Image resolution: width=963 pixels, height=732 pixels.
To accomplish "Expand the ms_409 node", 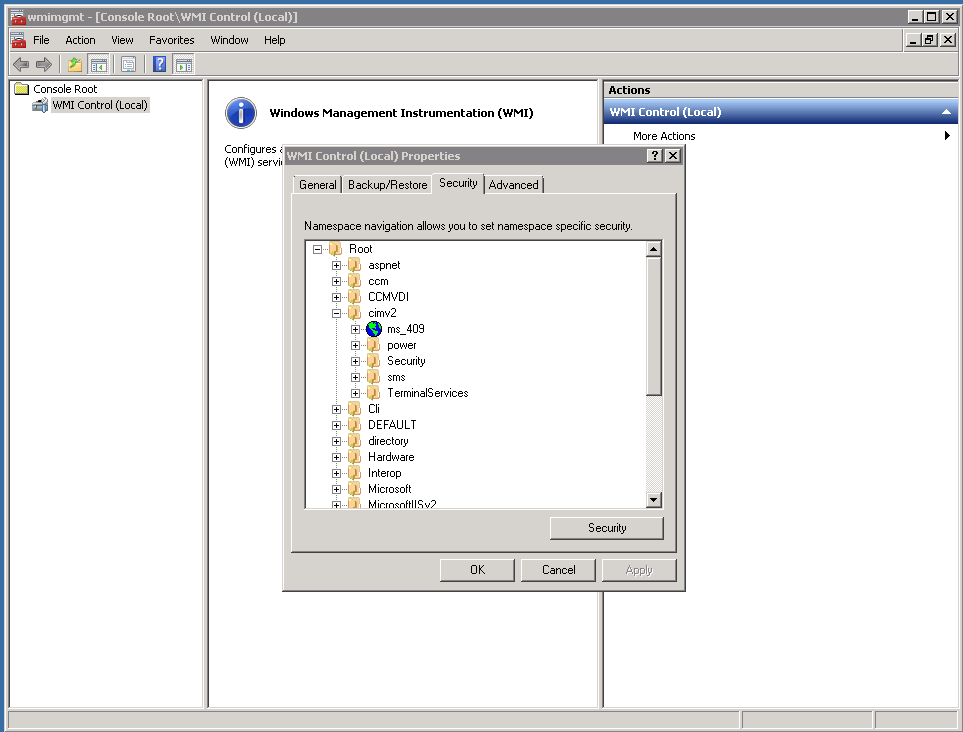I will click(x=356, y=329).
